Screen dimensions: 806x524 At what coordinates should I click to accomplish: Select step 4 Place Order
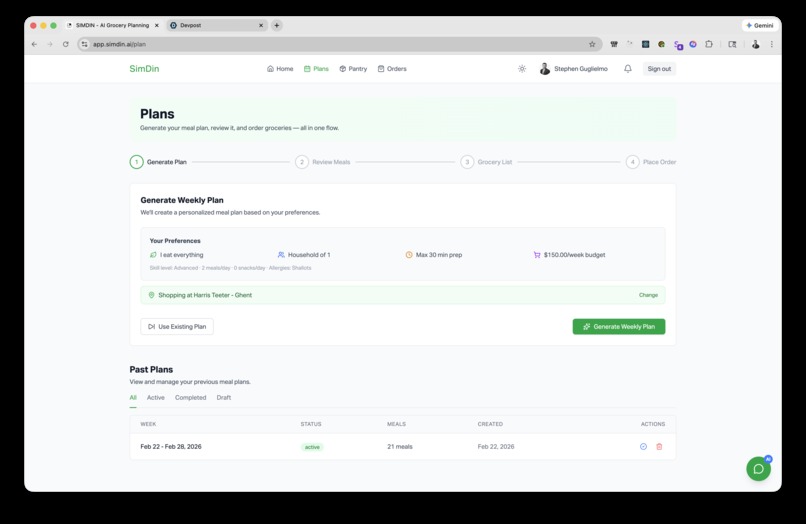click(x=651, y=162)
